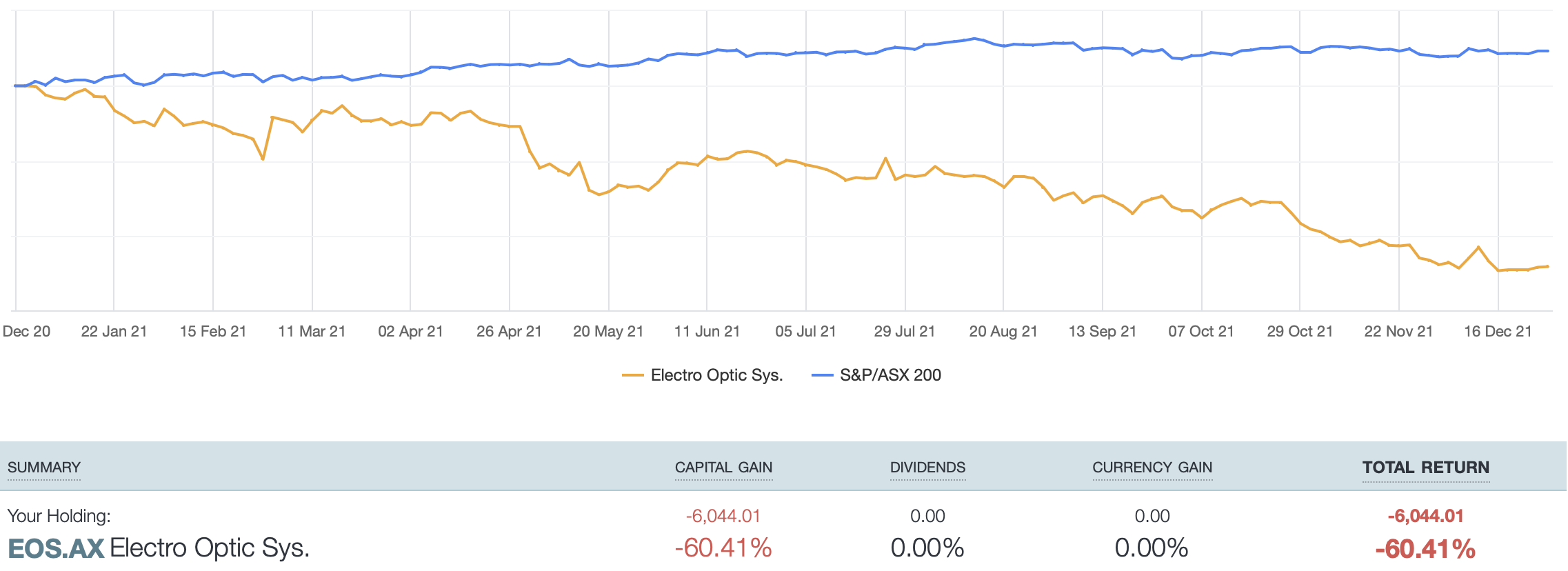Click the CAPITAL GAIN column header
This screenshot has width=1568, height=571.
coord(723,468)
